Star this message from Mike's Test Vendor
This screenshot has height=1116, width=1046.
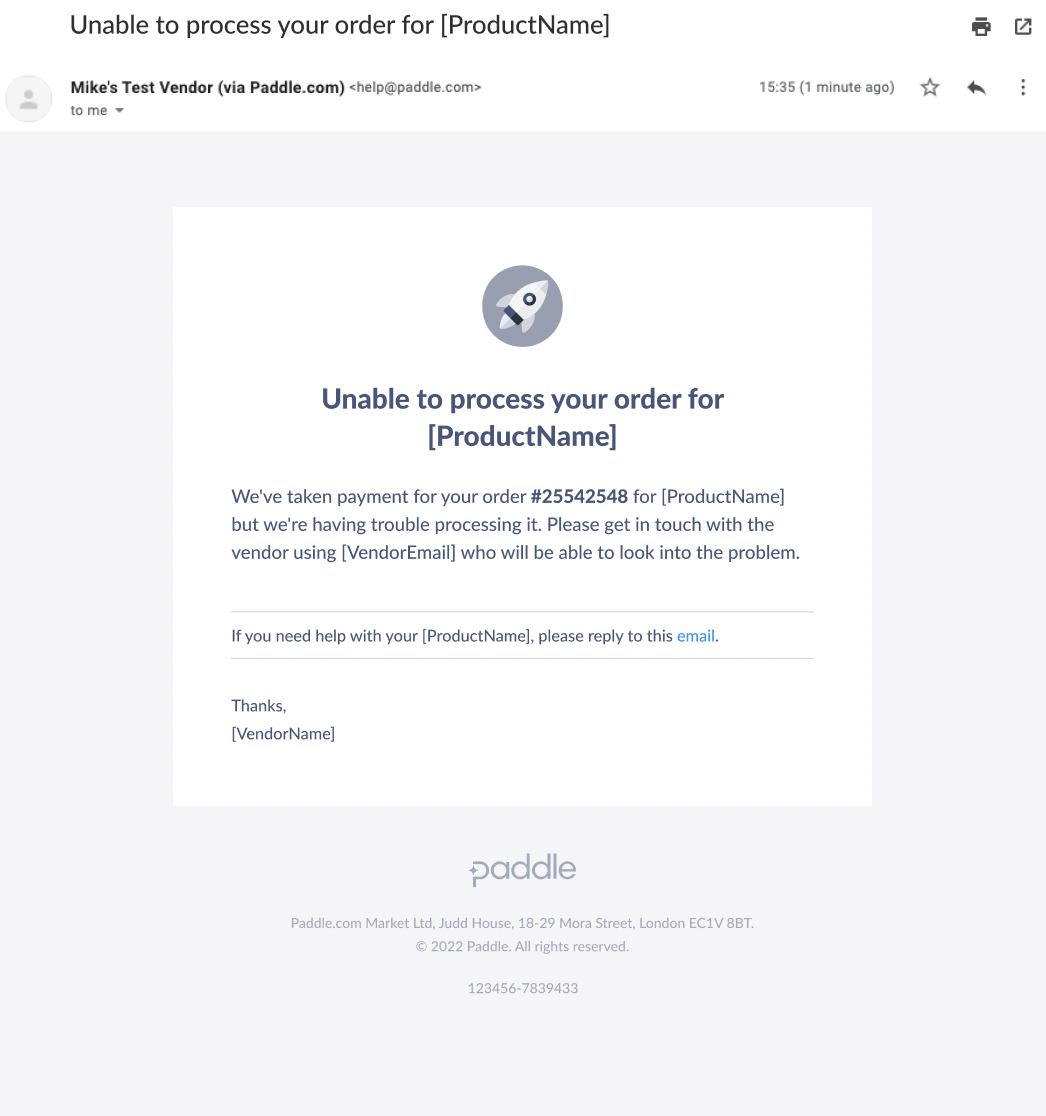930,88
